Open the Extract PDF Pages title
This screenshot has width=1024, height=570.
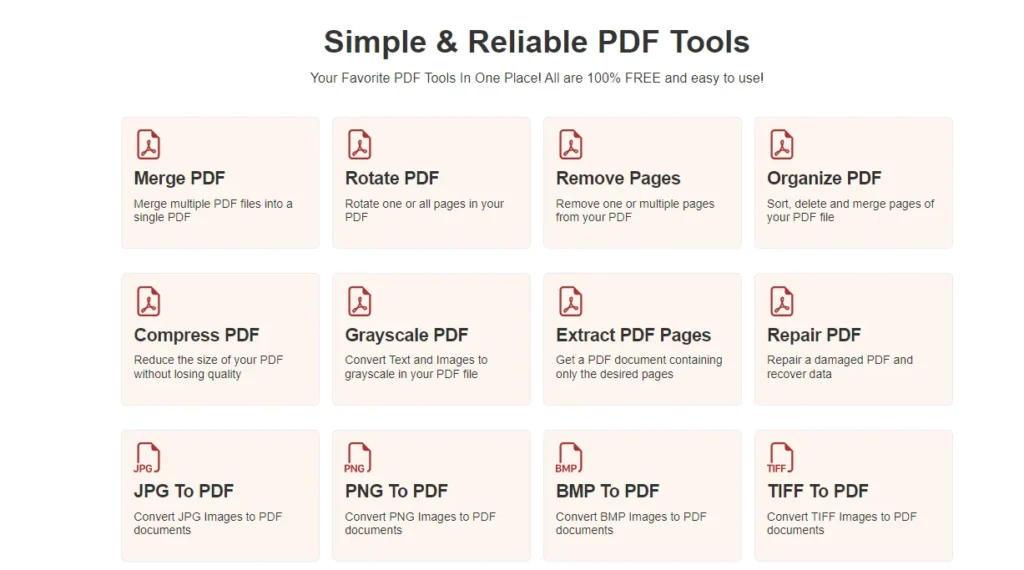[633, 335]
